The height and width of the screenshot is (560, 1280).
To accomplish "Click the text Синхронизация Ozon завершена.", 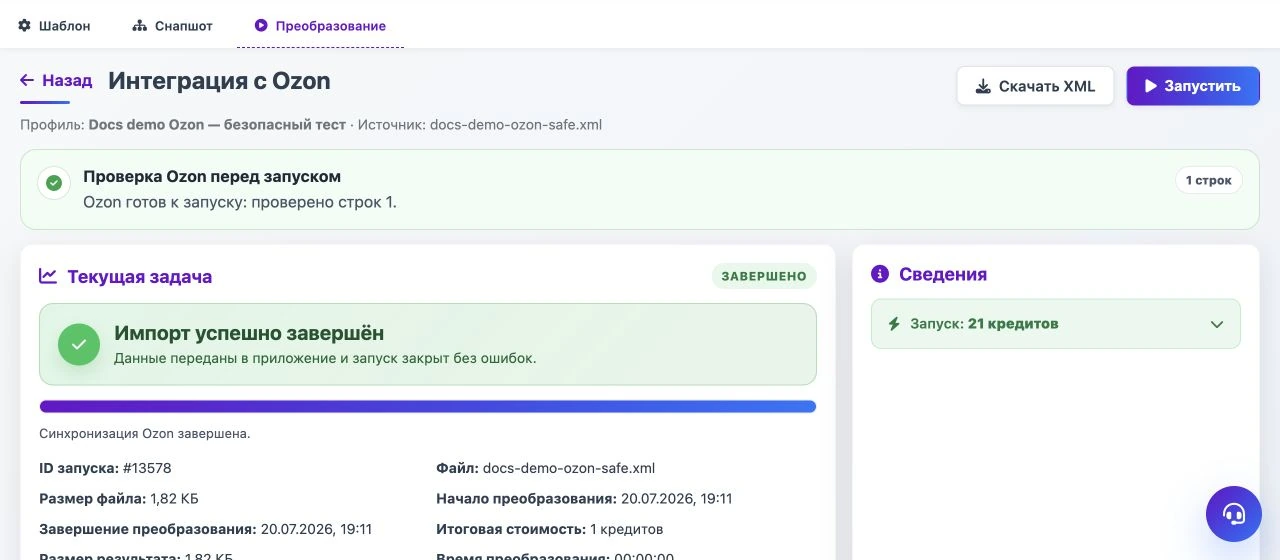I will click(144, 434).
